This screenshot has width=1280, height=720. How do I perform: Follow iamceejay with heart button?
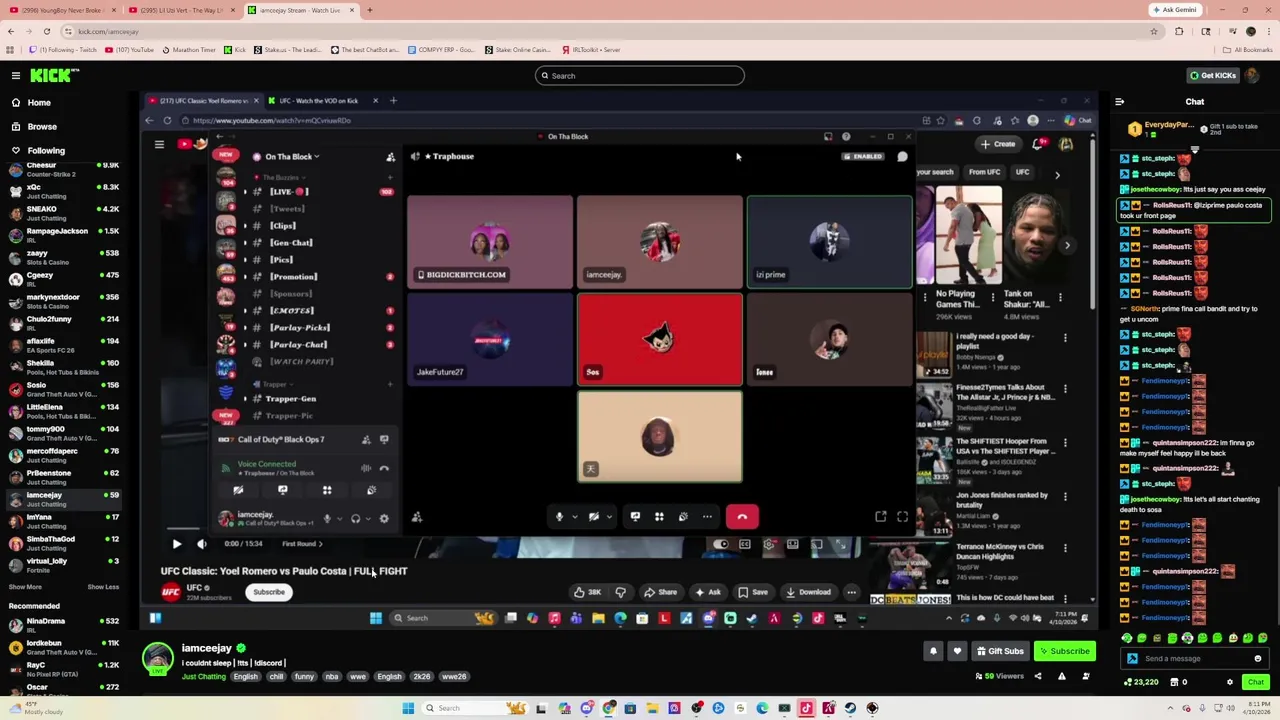click(957, 651)
